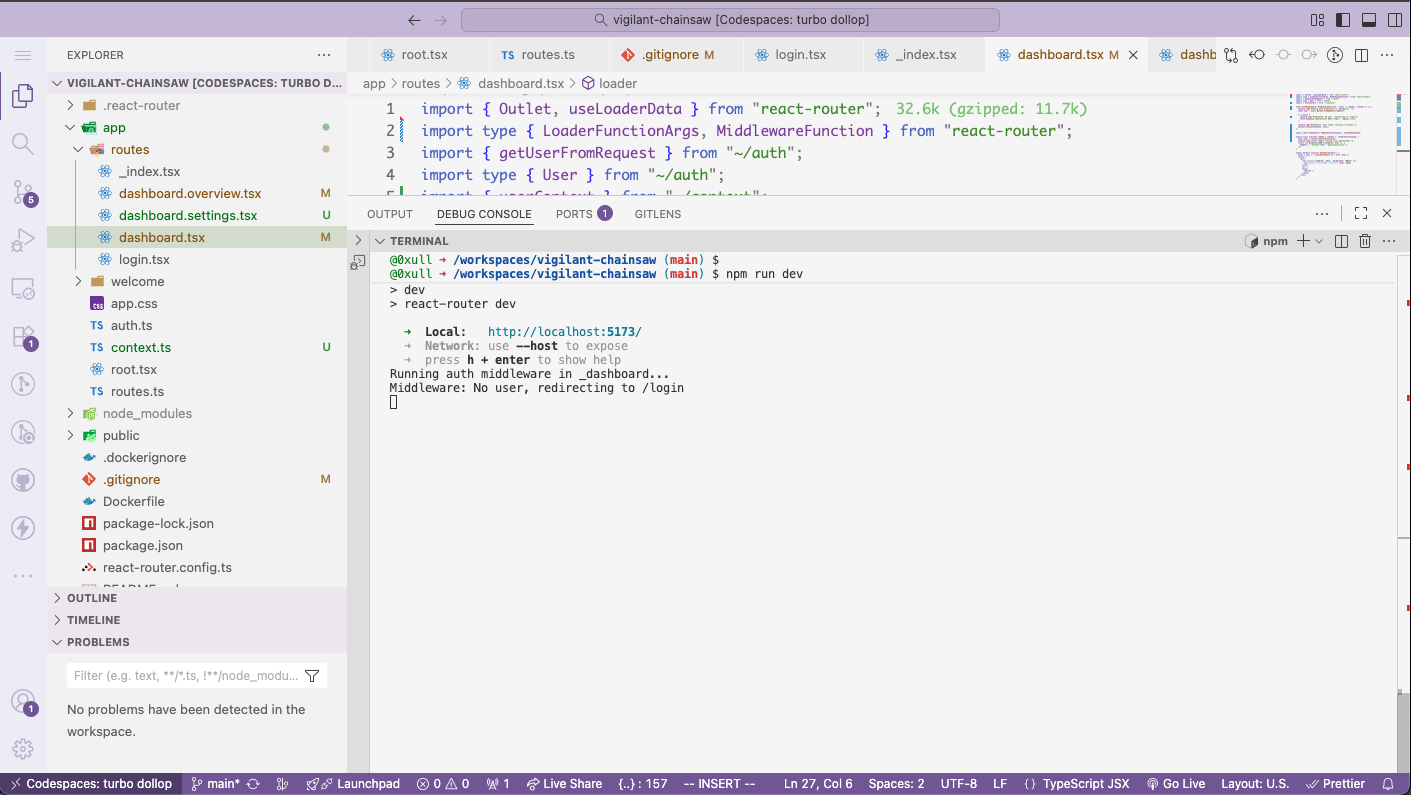
Task: Open the Accounts icon in activity bar
Action: tap(23, 702)
